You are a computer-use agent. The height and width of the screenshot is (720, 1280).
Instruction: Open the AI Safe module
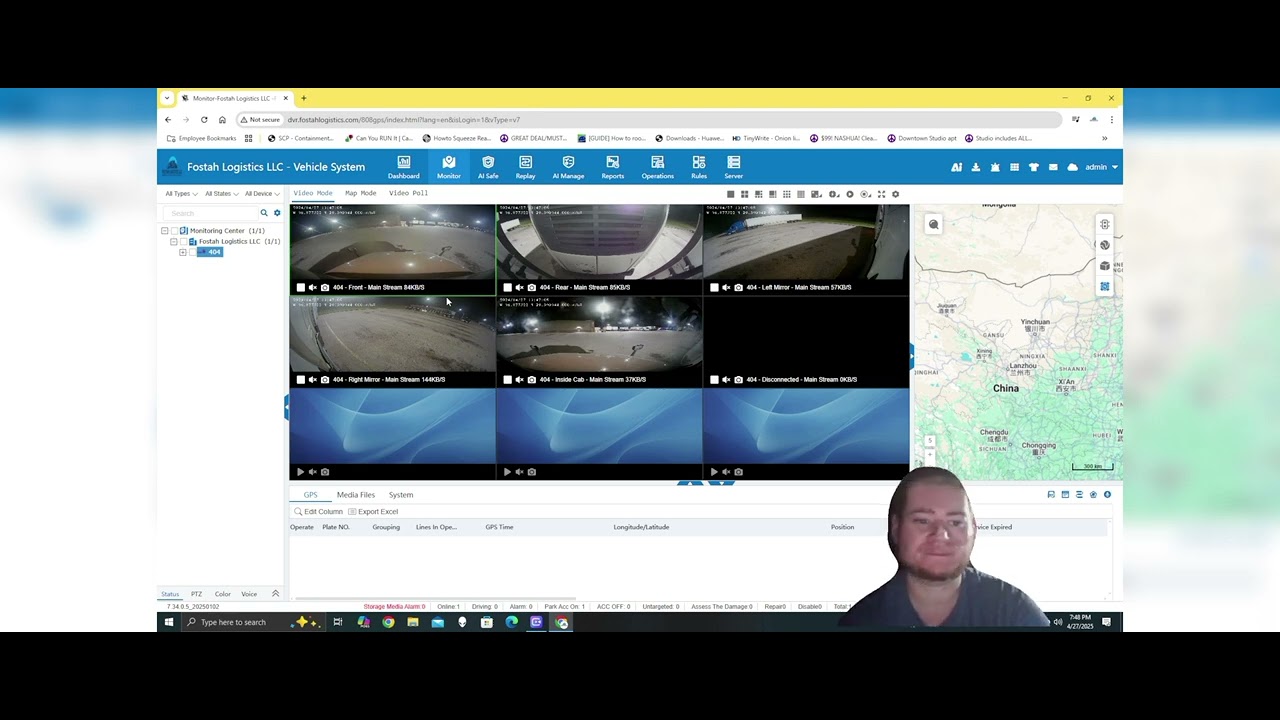488,167
